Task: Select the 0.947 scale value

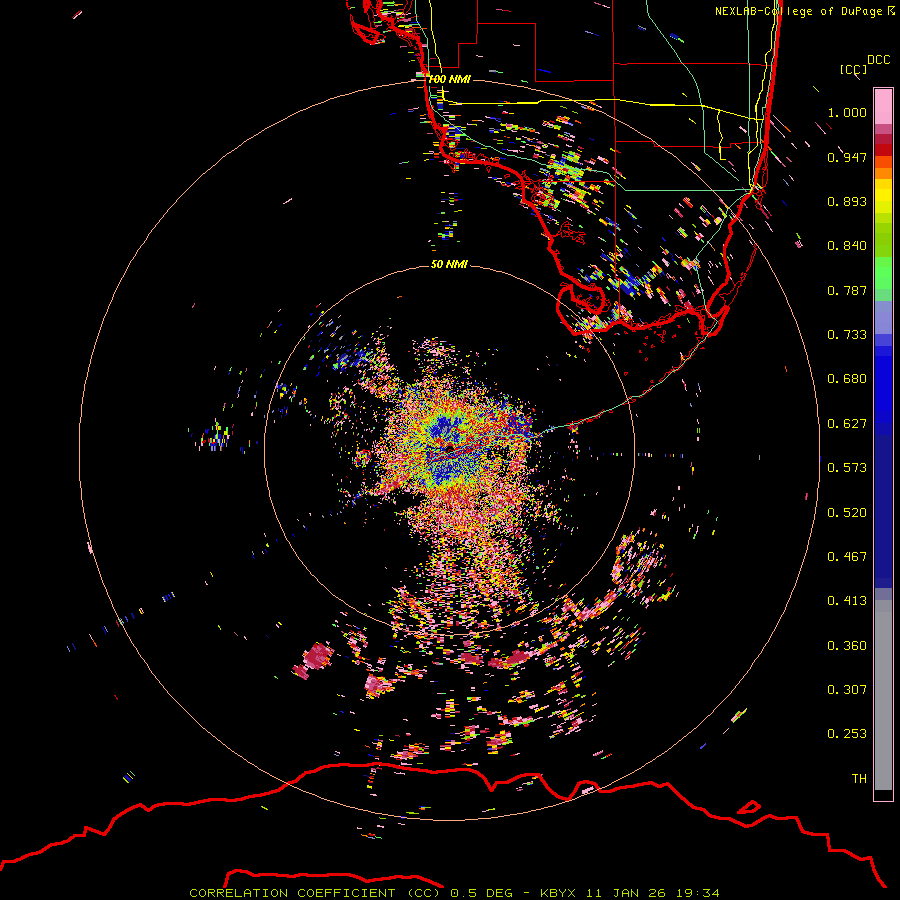Action: (847, 157)
